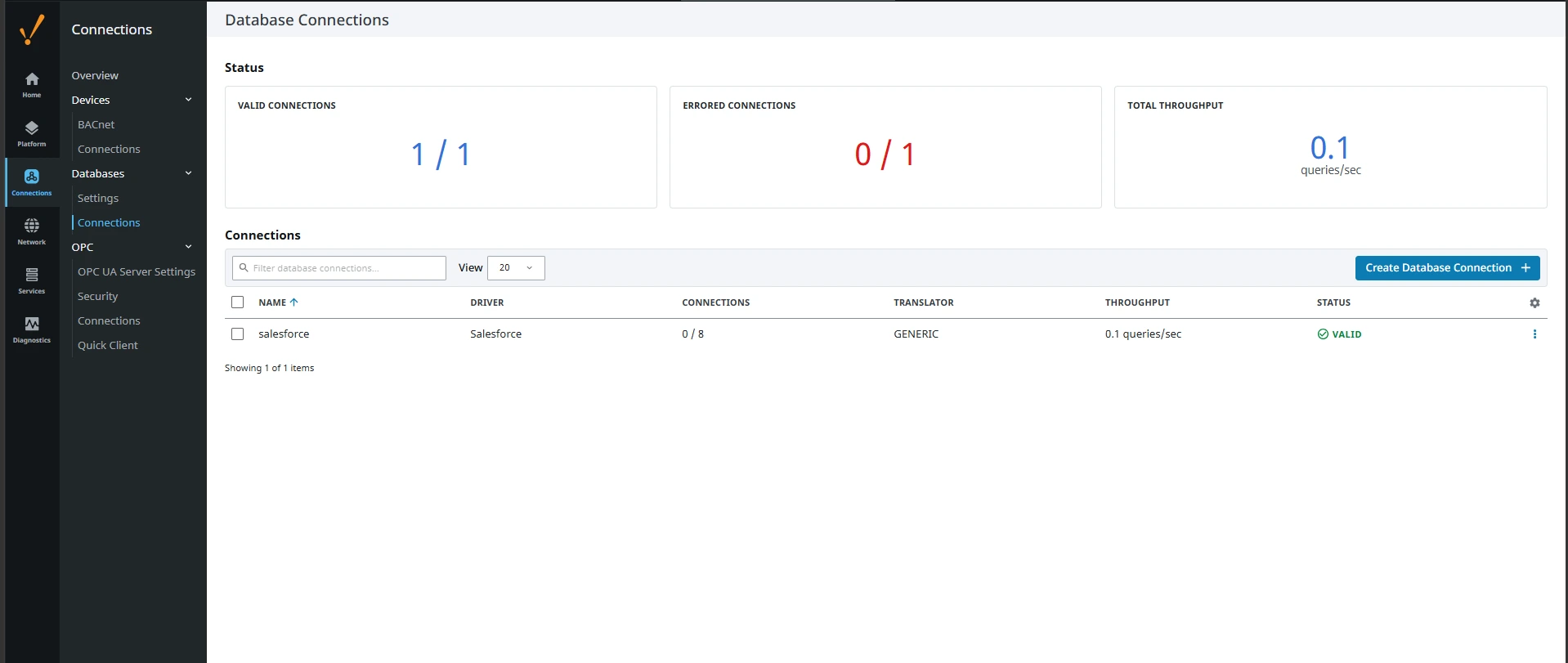Click the 0.1 queries/sec throughput cell
The image size is (1568, 663).
1143,334
